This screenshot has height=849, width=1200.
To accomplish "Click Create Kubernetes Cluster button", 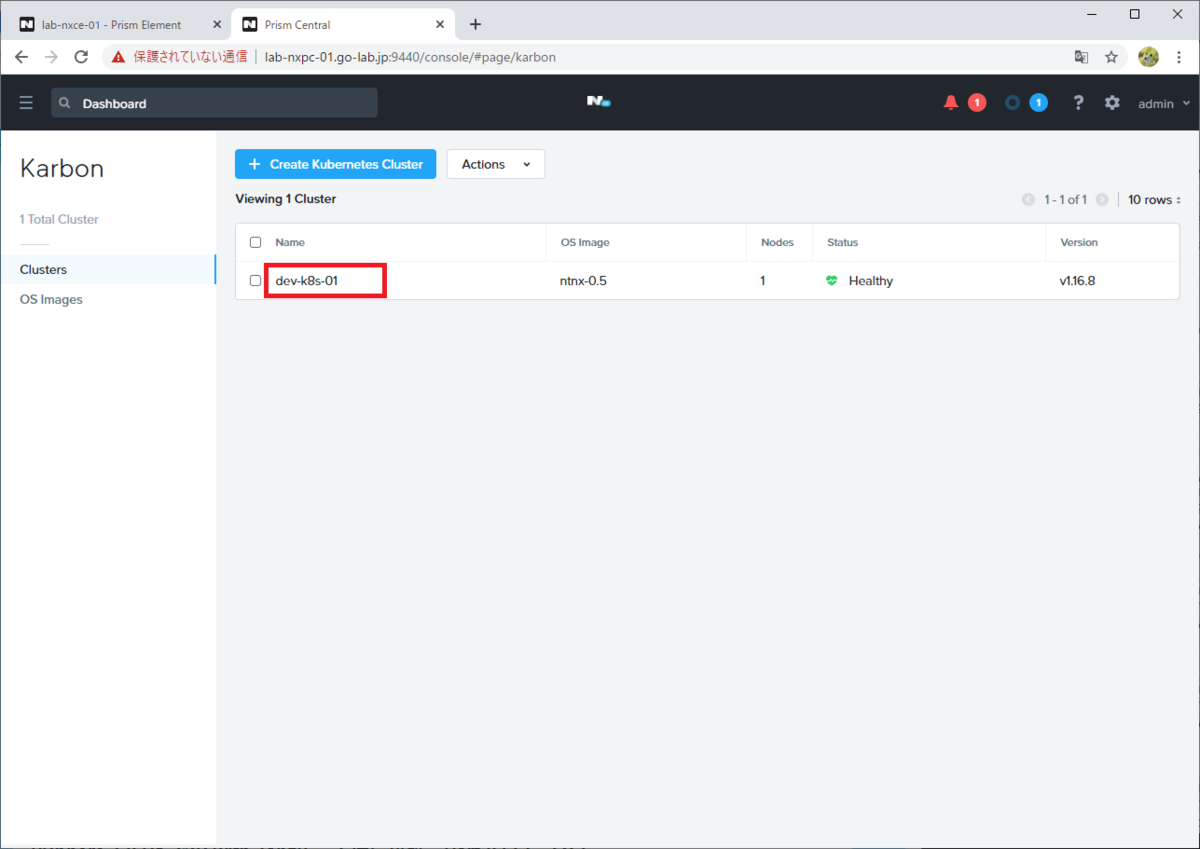I will pos(335,164).
